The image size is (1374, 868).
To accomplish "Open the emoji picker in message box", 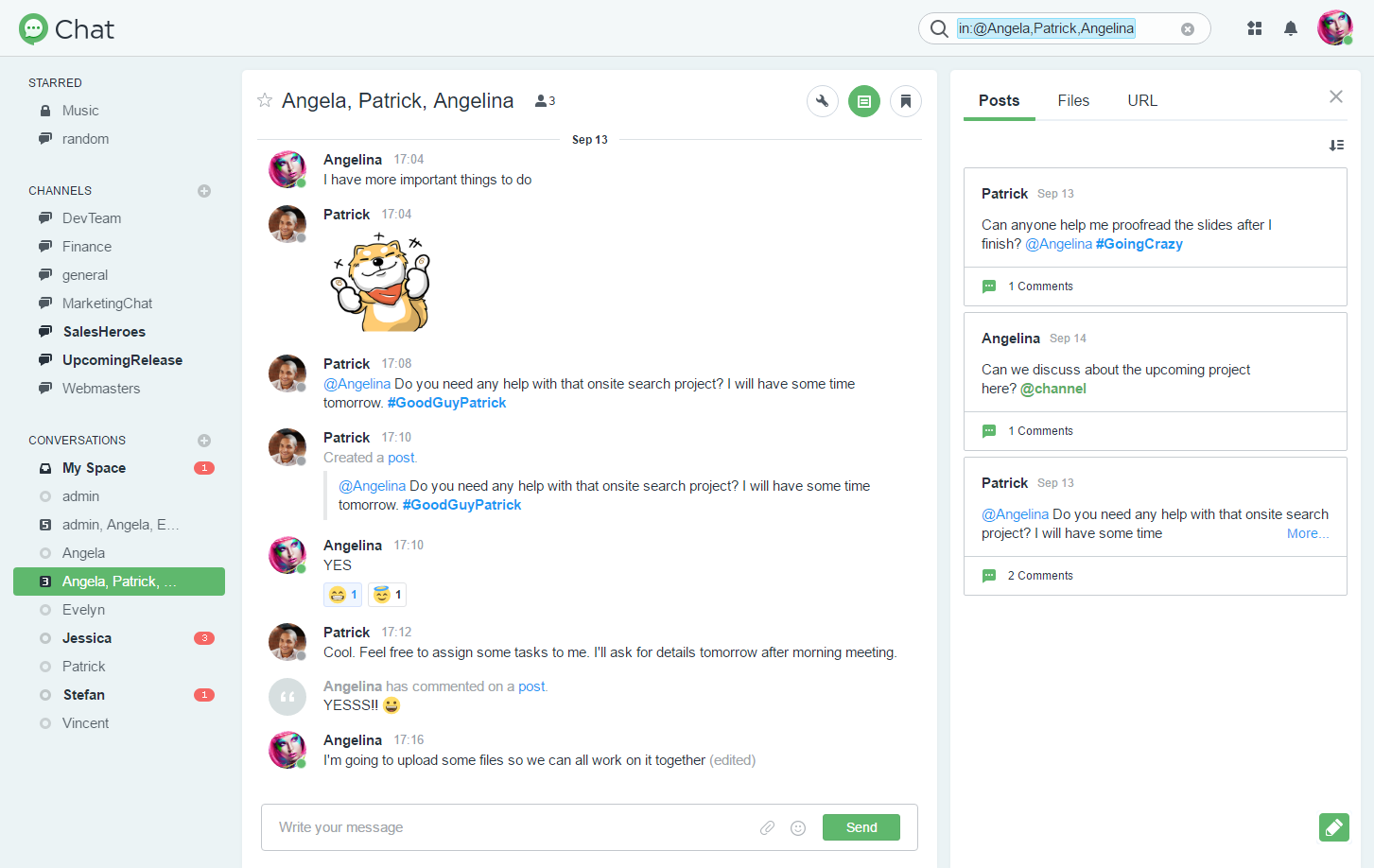I will (x=798, y=827).
